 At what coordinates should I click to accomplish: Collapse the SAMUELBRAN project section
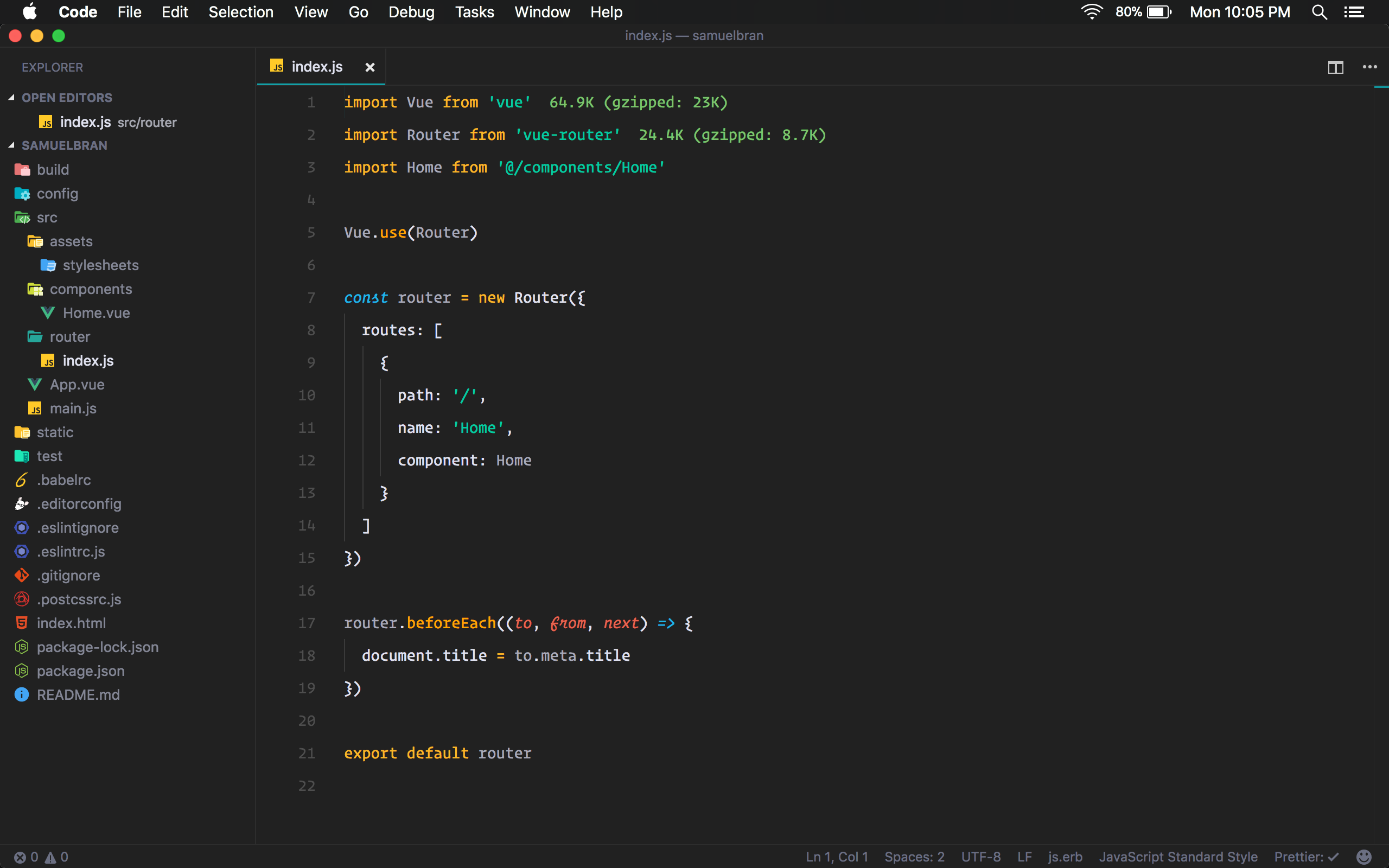click(x=64, y=145)
